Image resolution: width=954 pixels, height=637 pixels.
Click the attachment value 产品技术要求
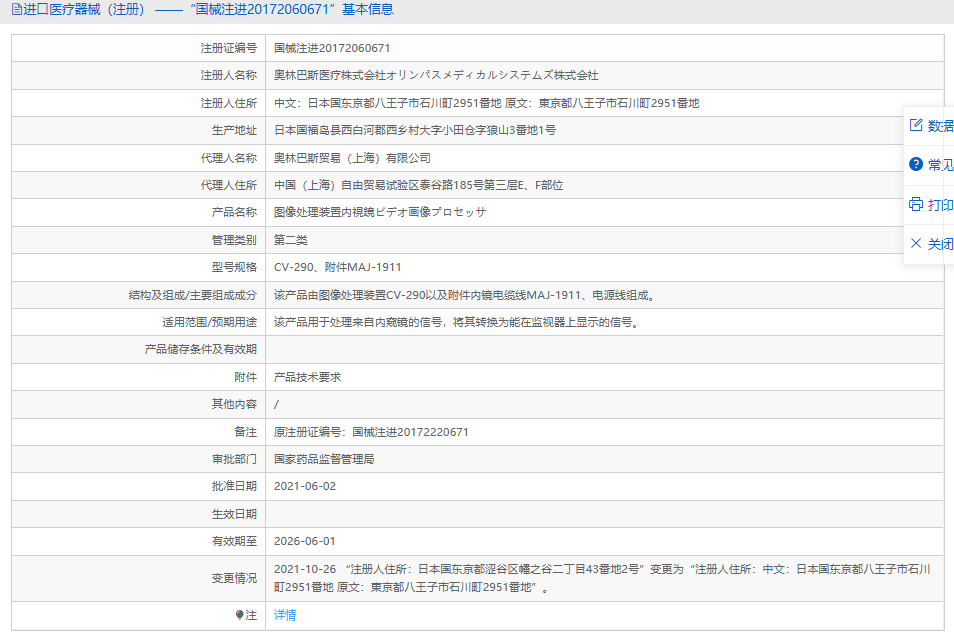(307, 377)
